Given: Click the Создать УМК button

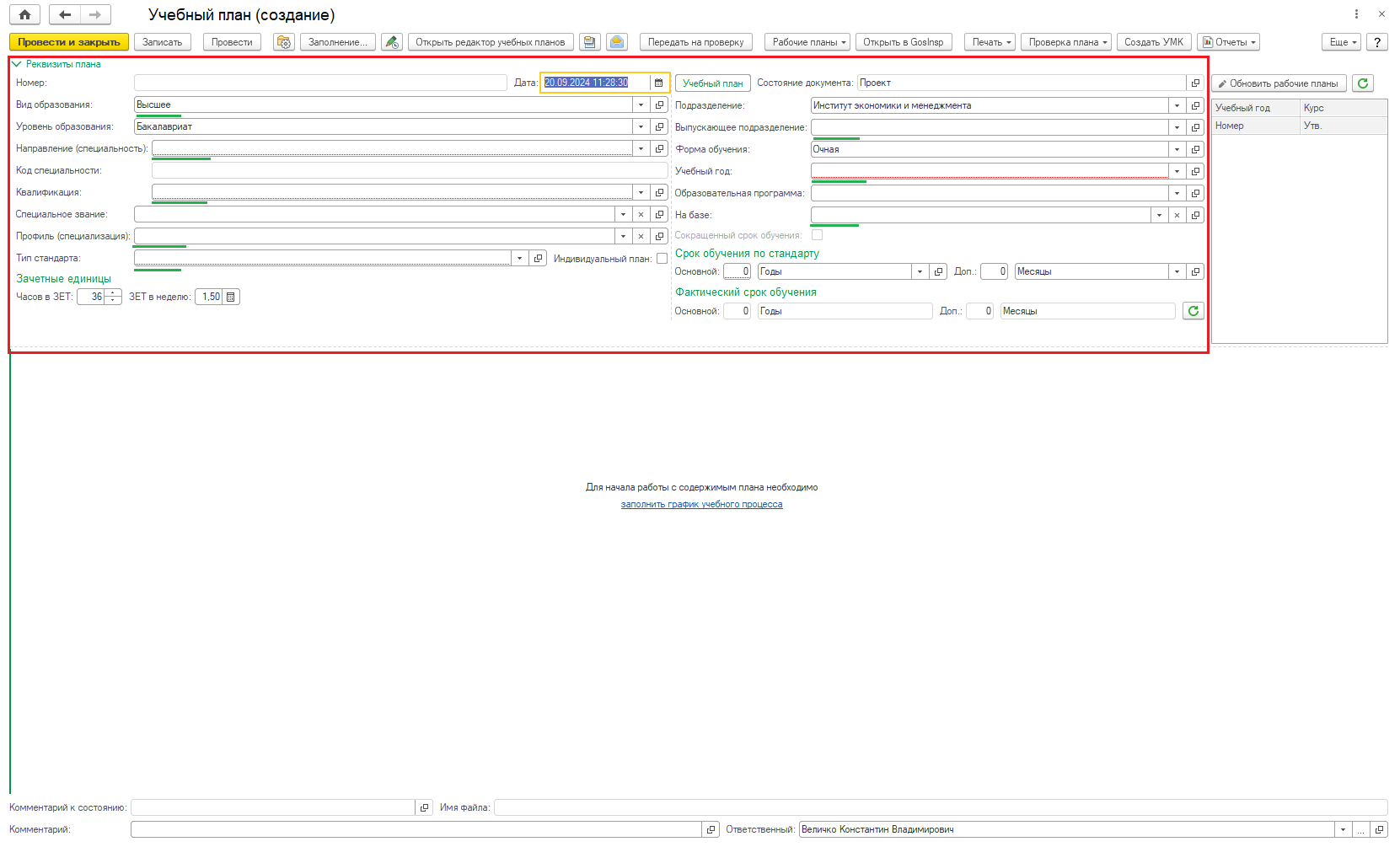Looking at the screenshot, I should (x=1154, y=42).
